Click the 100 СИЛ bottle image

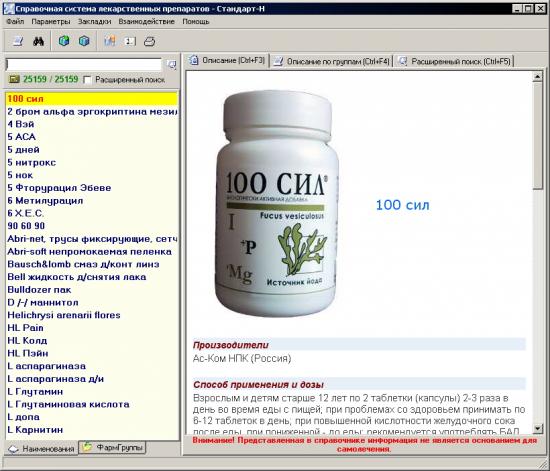(277, 203)
